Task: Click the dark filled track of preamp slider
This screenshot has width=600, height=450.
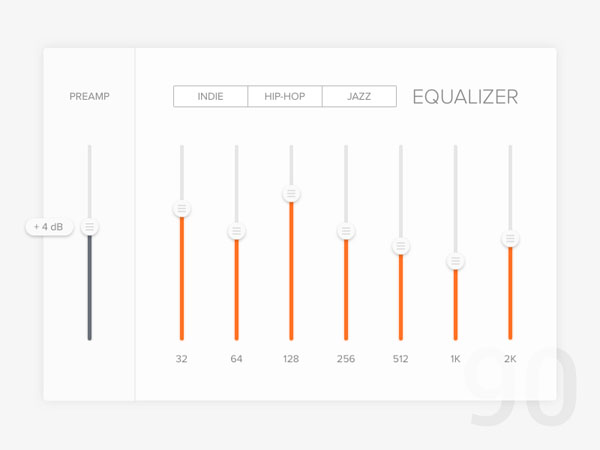Action: (90, 288)
